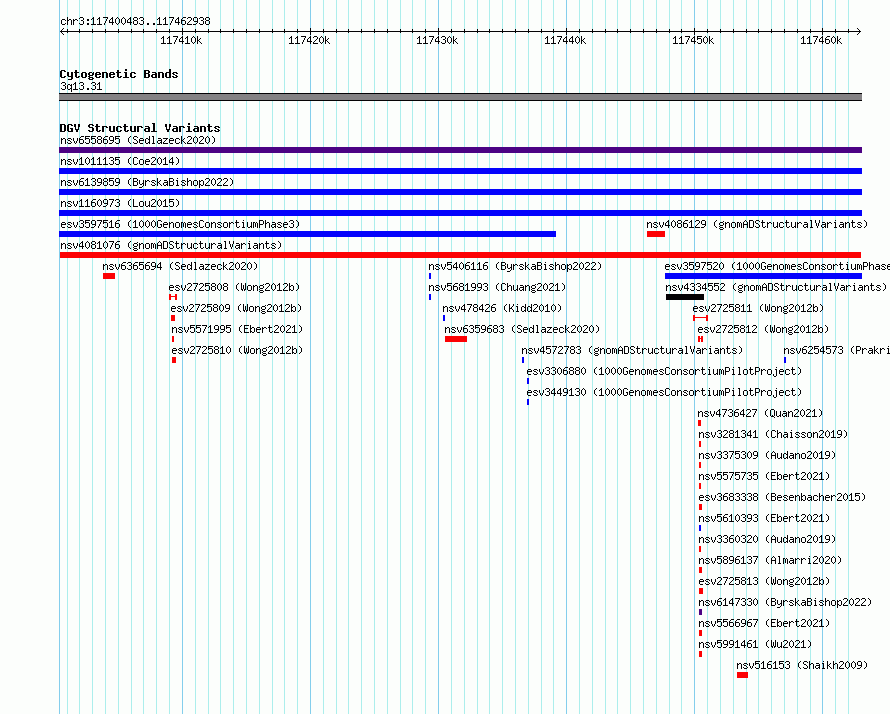Select the red nsv6359683 variant block
Screen dimensions: 890x714
point(456,339)
